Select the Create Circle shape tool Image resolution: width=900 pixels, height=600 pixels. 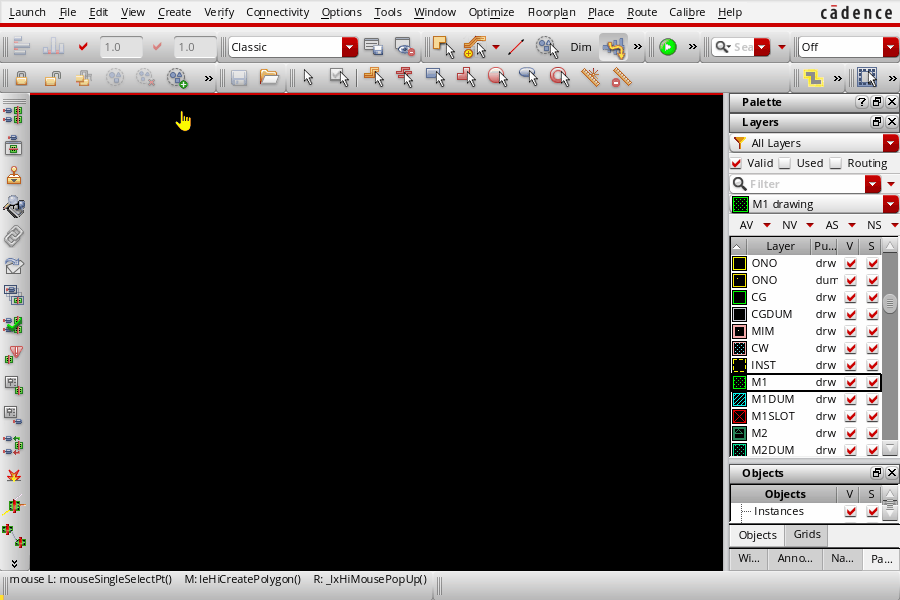pyautogui.click(x=497, y=77)
